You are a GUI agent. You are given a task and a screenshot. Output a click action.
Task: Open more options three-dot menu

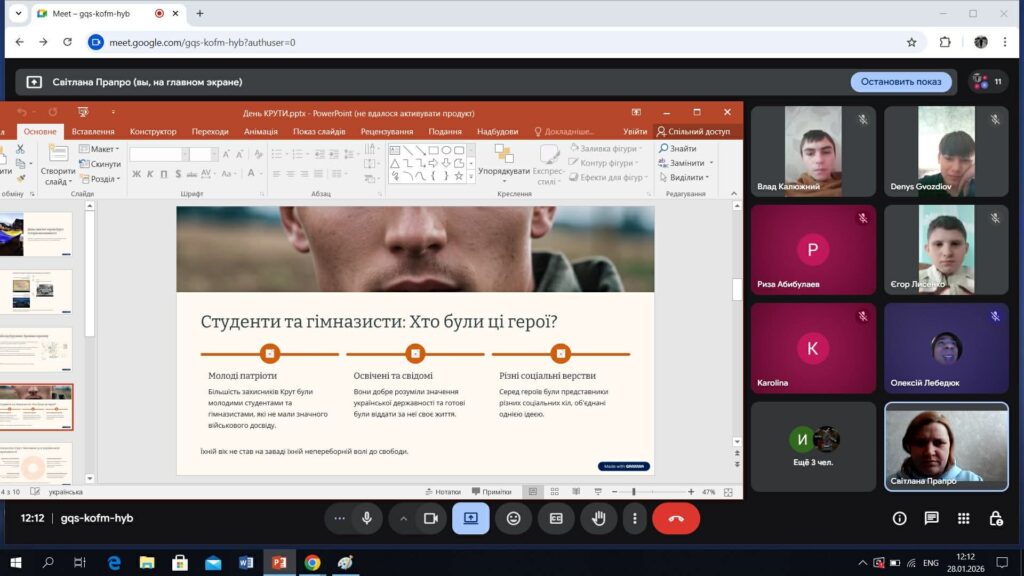(635, 518)
